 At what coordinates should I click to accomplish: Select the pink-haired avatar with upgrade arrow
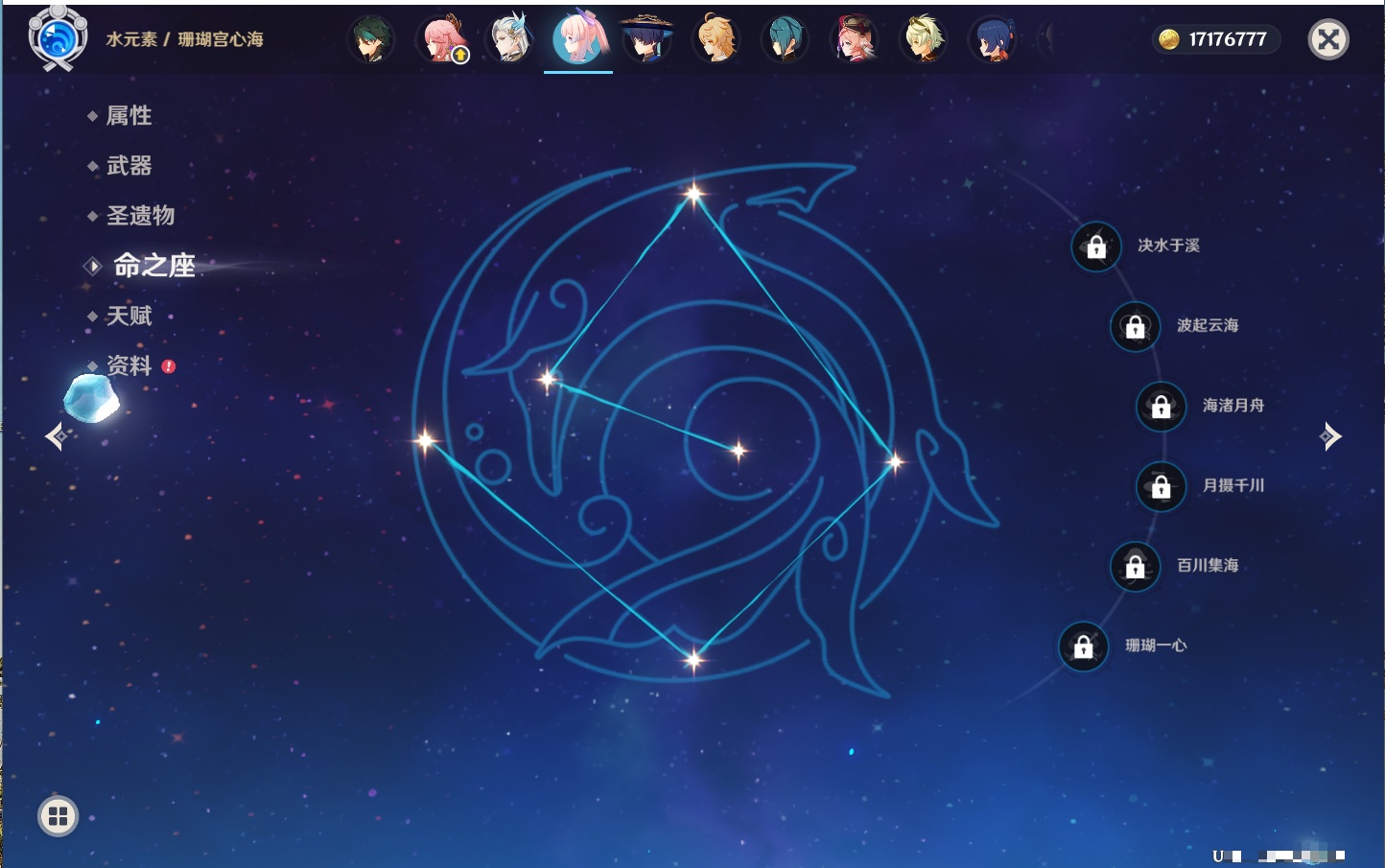coord(442,39)
